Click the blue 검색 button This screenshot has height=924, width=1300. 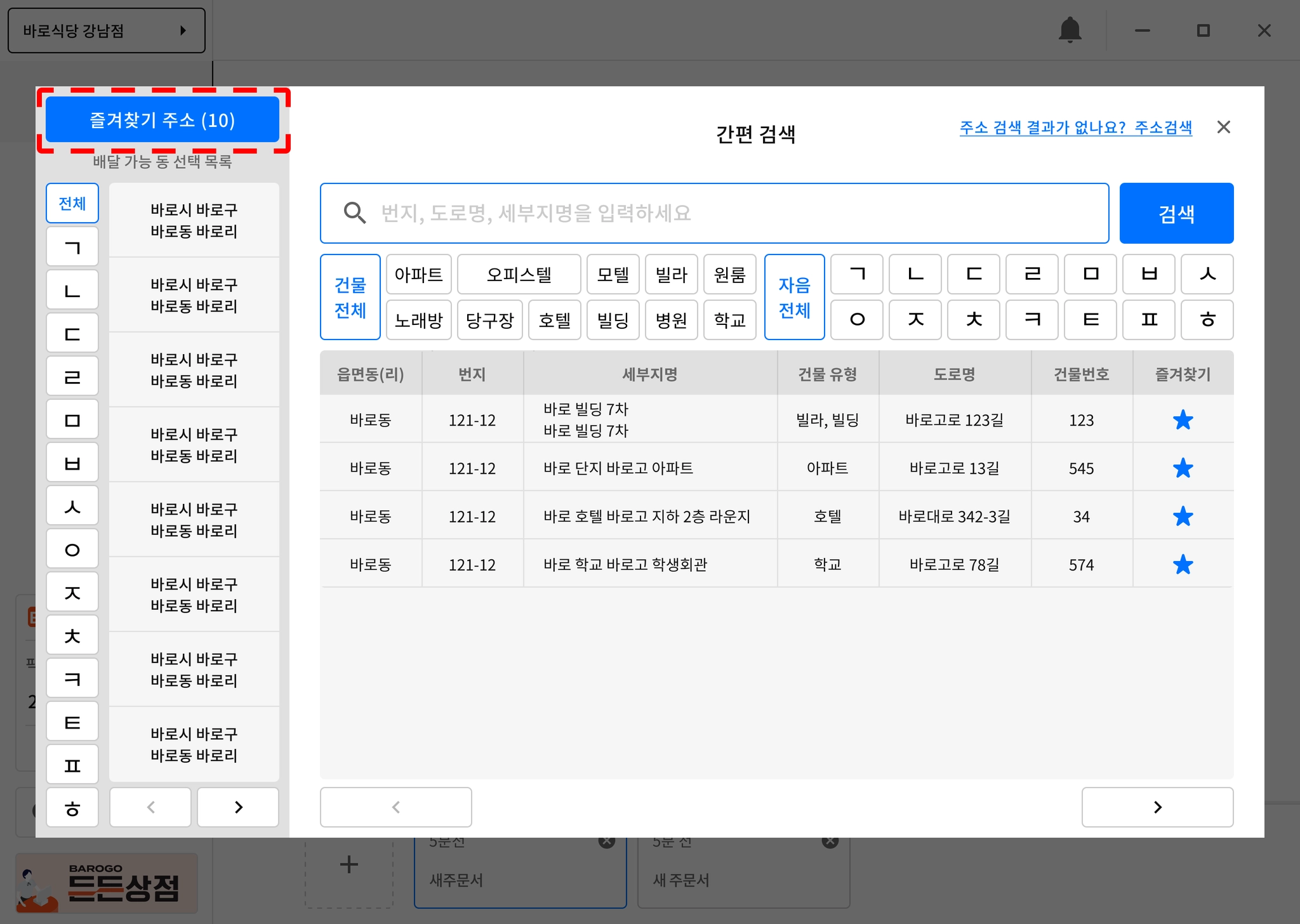click(1176, 213)
